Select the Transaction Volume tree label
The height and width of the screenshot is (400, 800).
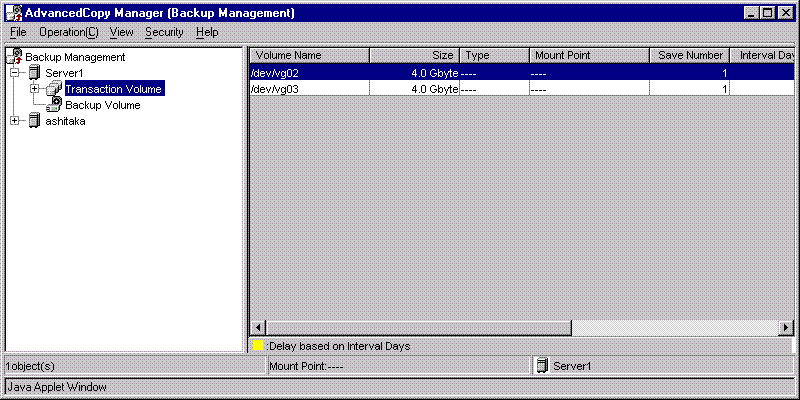(114, 89)
